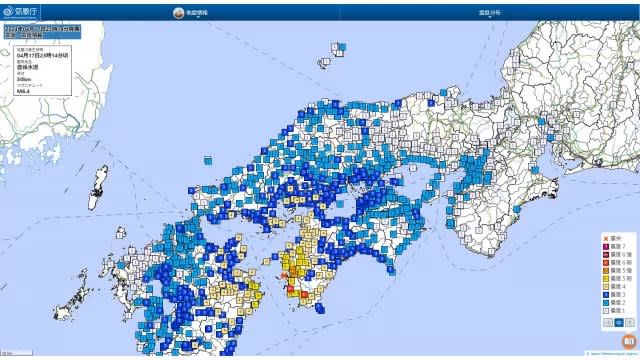Select the highlighted medium icon size button
640x360 pixels.
619,322
